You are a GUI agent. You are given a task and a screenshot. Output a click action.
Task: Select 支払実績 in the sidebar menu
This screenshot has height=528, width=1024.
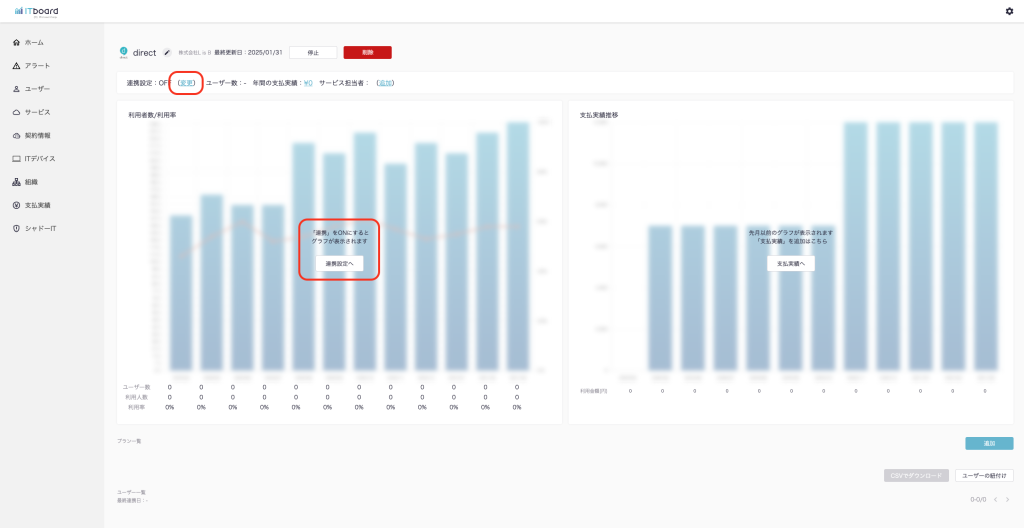point(37,205)
